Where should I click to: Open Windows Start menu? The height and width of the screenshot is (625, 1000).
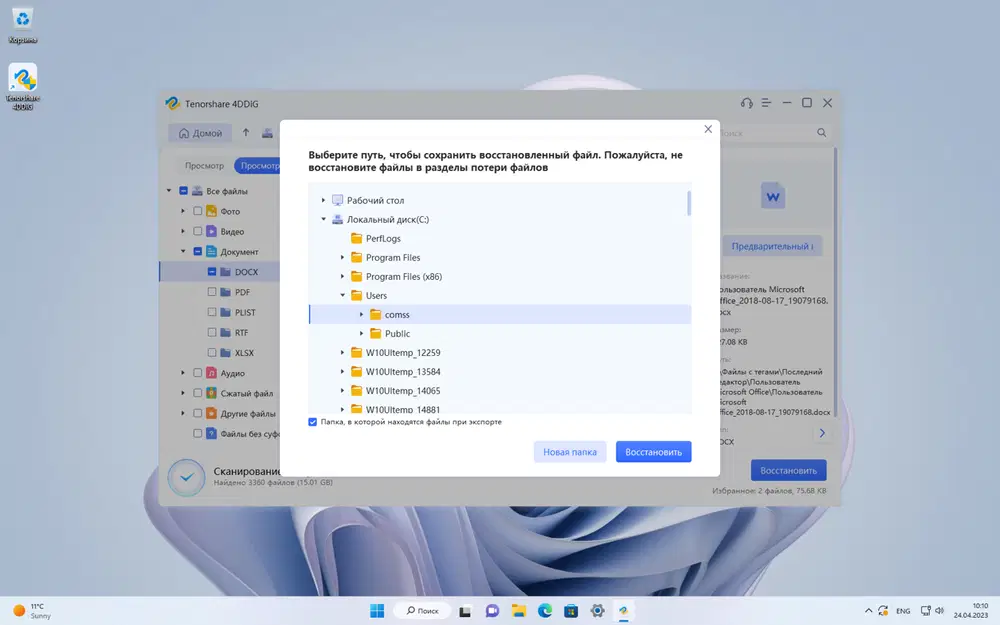click(377, 610)
